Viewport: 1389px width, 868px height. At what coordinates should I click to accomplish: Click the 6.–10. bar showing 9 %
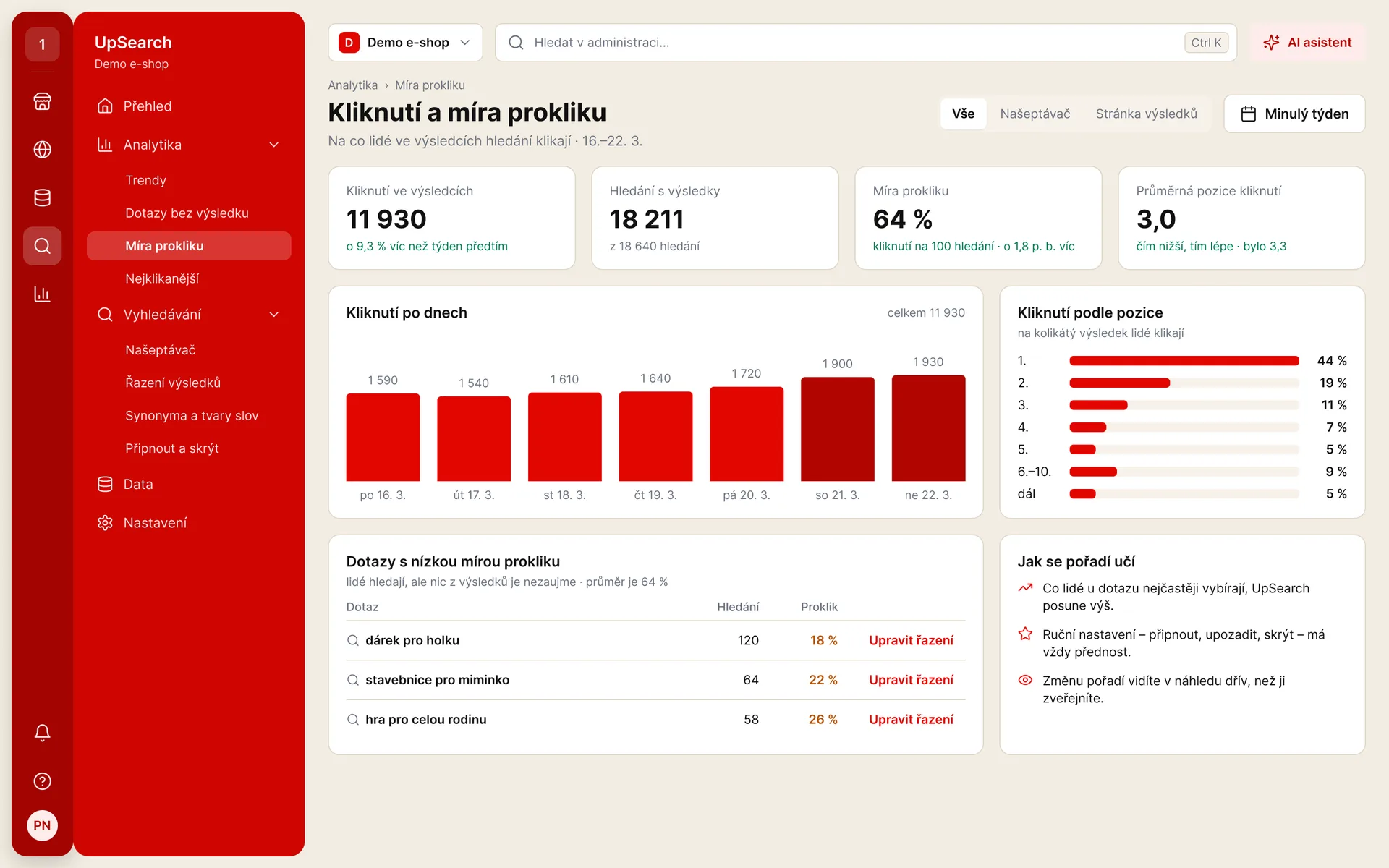pos(1093,472)
